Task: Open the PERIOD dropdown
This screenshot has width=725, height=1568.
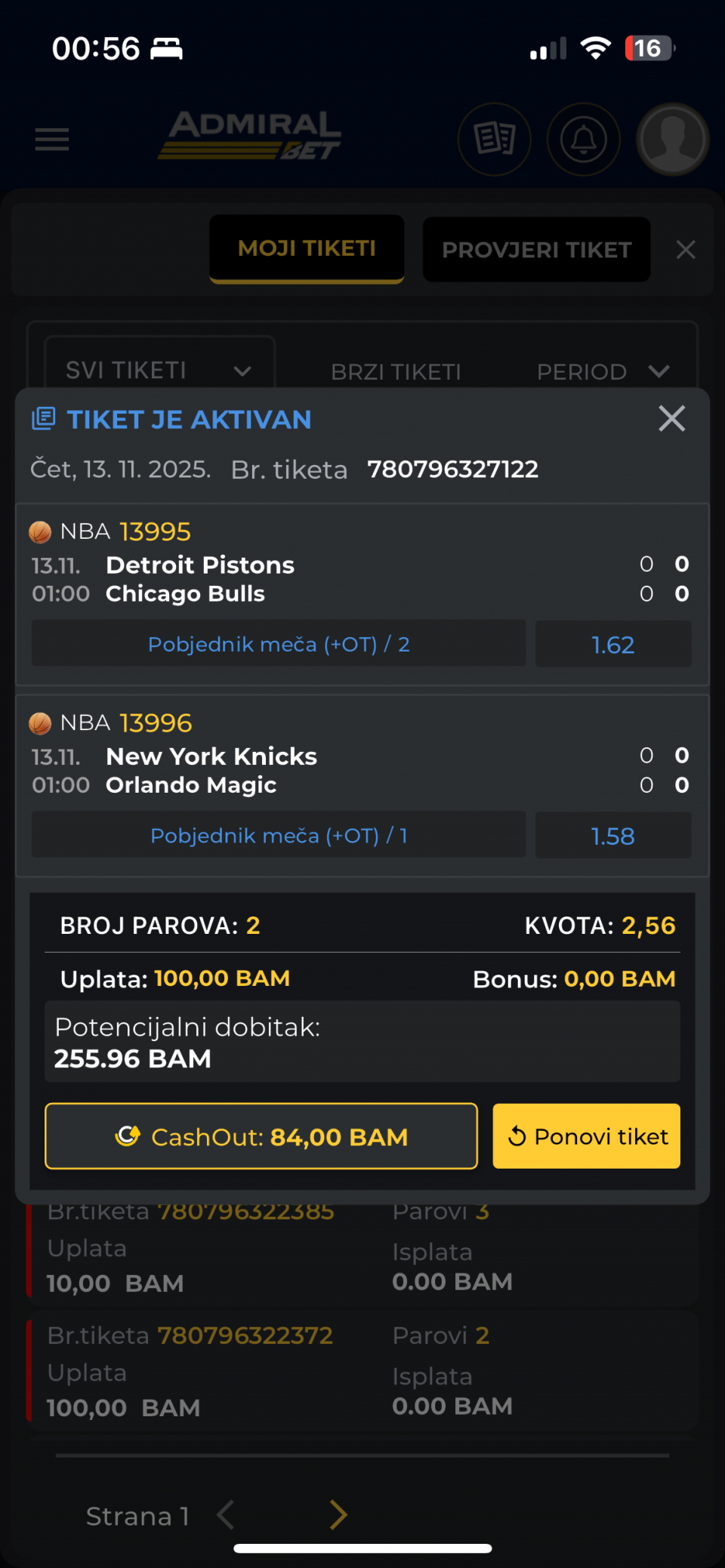Action: [603, 371]
